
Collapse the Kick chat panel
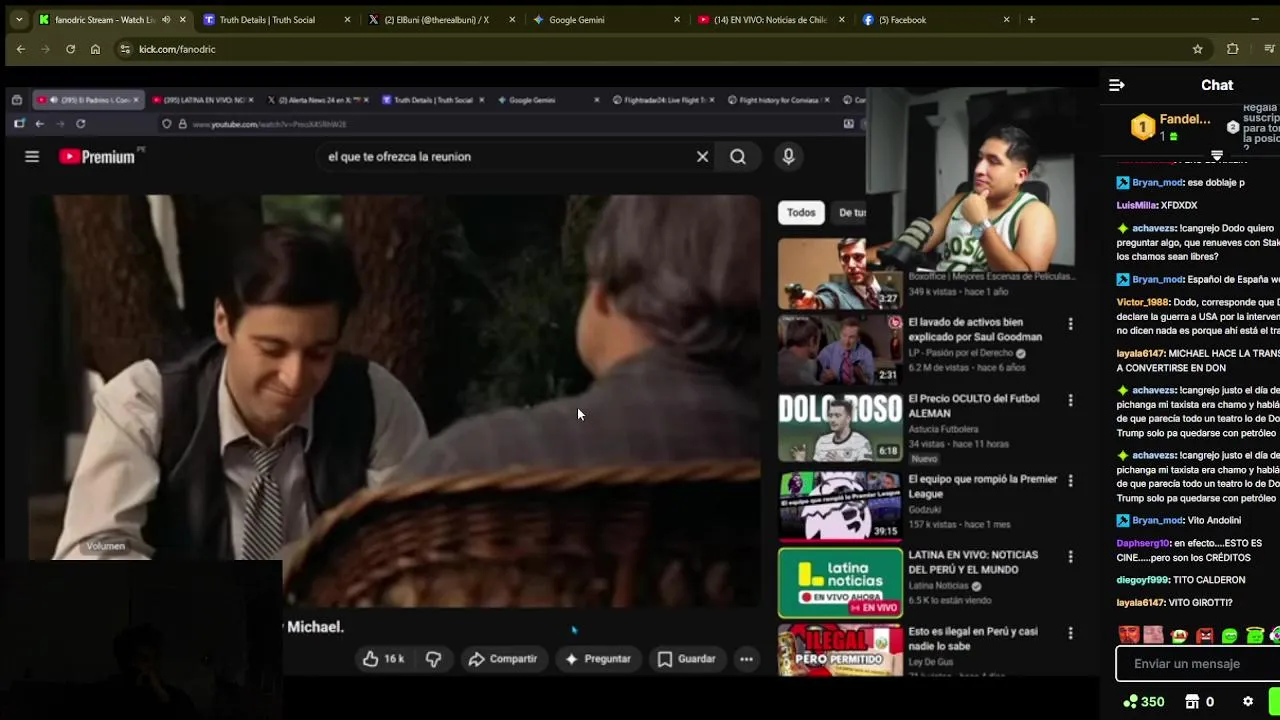click(x=1117, y=85)
